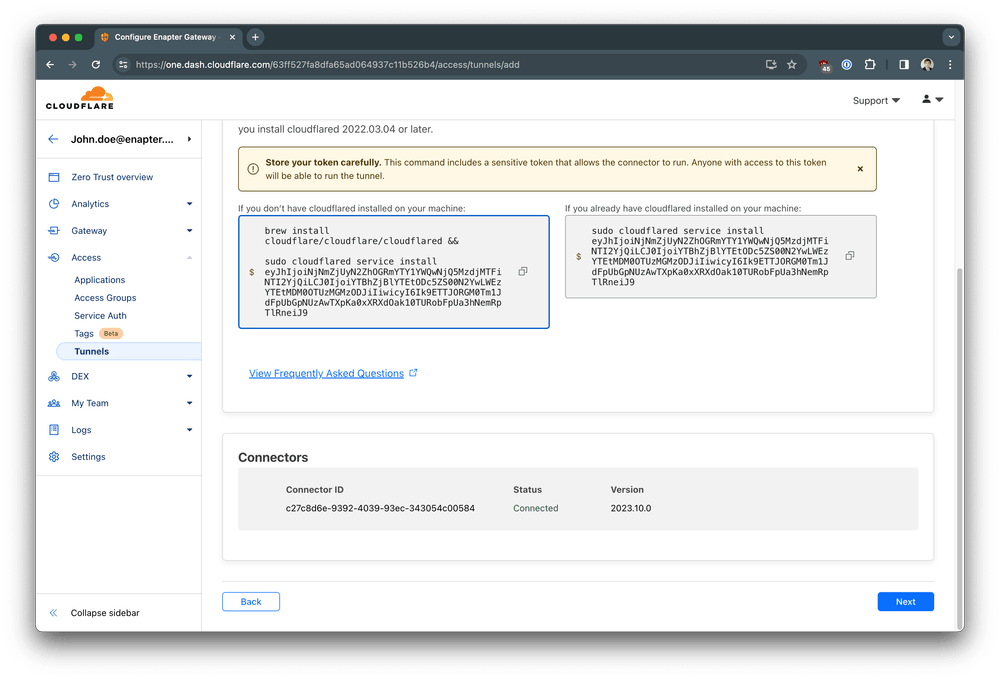This screenshot has width=1000, height=679.
Task: Click the back arrow beside John.doe@enapter
Action: click(53, 139)
